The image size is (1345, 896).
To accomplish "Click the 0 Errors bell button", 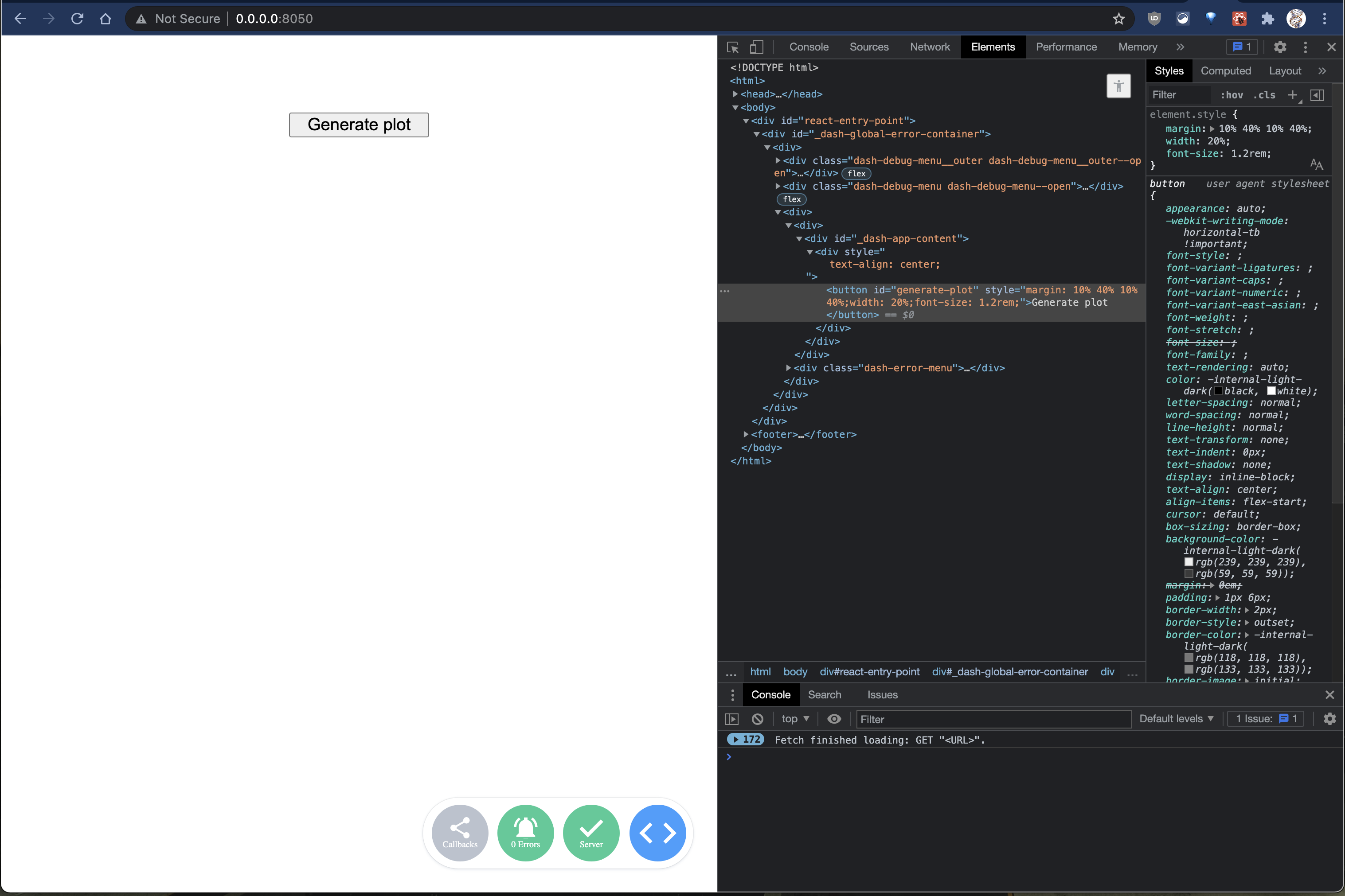I will (x=525, y=833).
